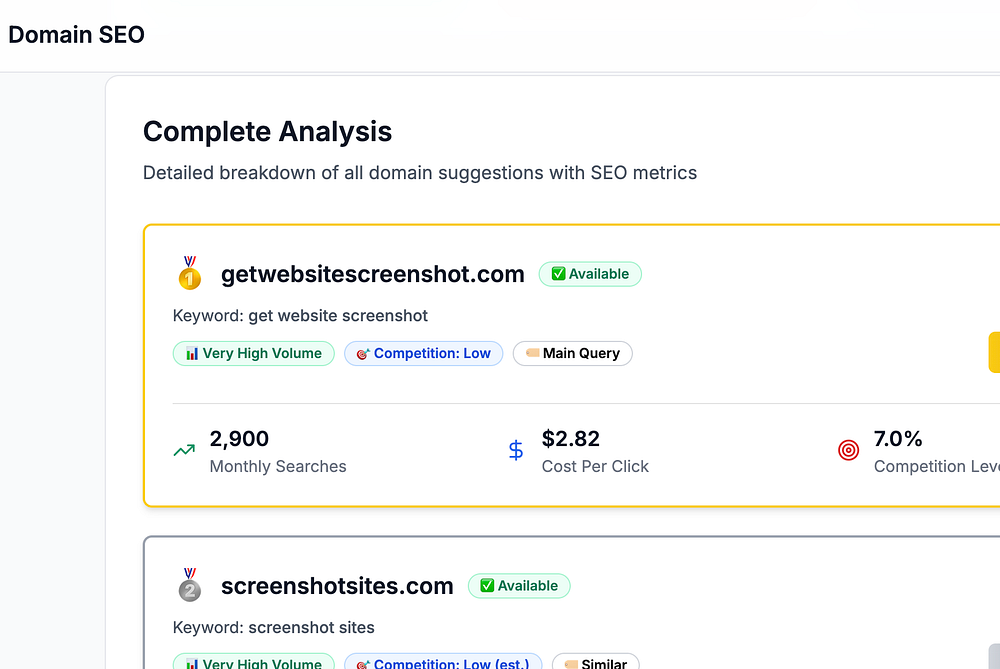The width and height of the screenshot is (1000, 669).
Task: Open the getwebsitescreenshot.com domain name
Action: click(x=372, y=274)
